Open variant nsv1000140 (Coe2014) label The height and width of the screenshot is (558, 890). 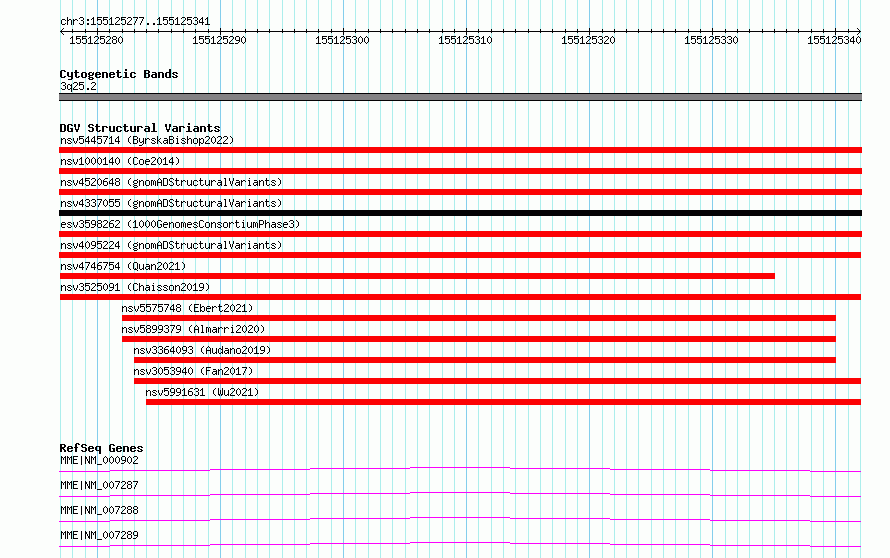(x=120, y=161)
